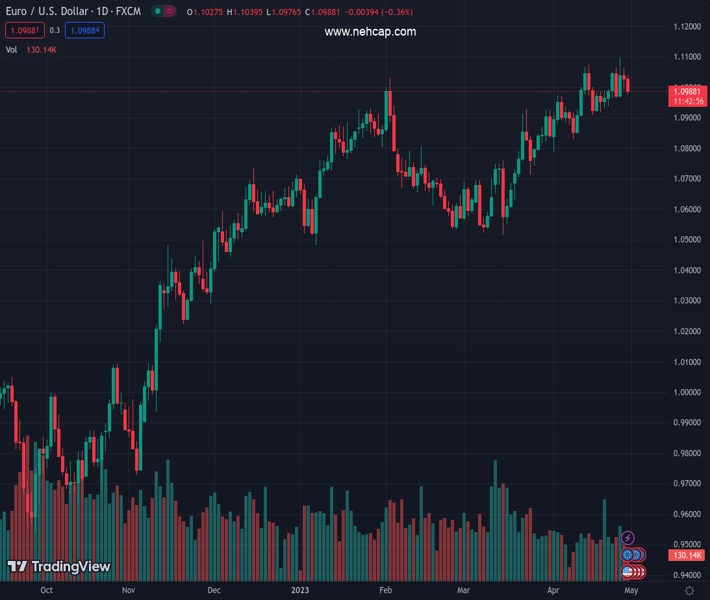Click the Vol indicator label
Image resolution: width=710 pixels, height=600 pixels.
pos(11,49)
